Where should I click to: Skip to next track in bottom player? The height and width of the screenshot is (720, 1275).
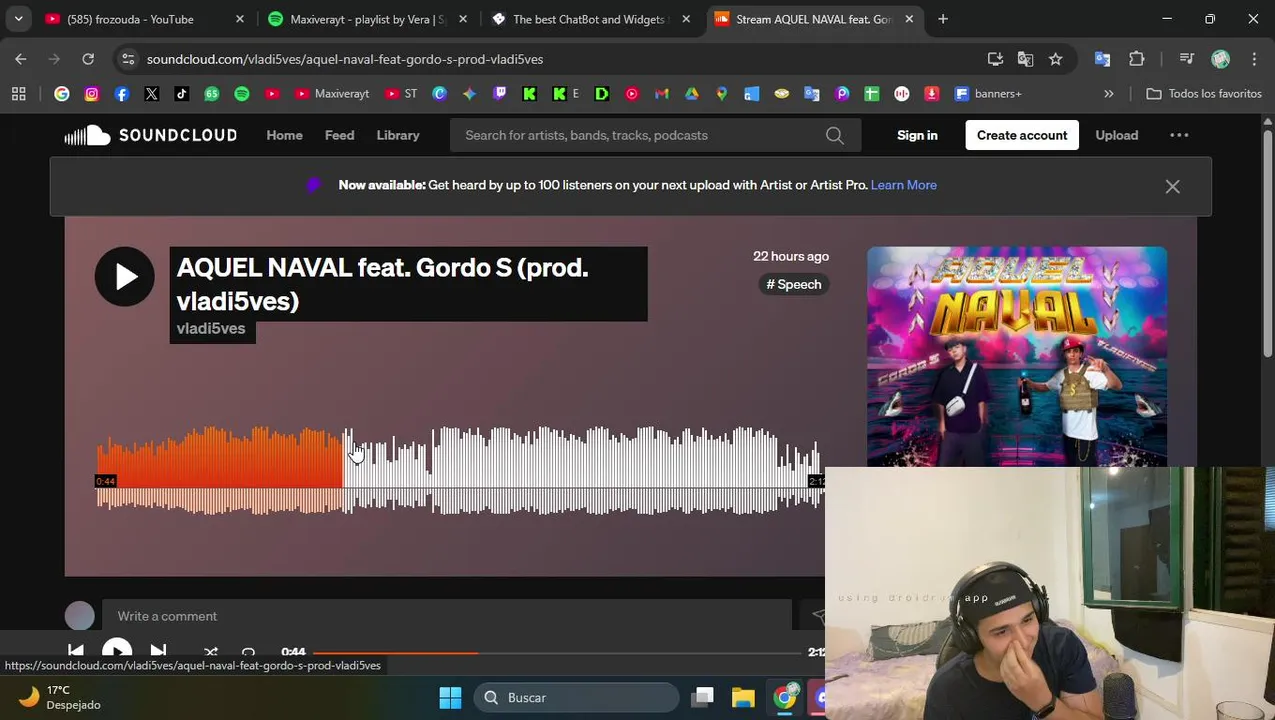[x=158, y=651]
